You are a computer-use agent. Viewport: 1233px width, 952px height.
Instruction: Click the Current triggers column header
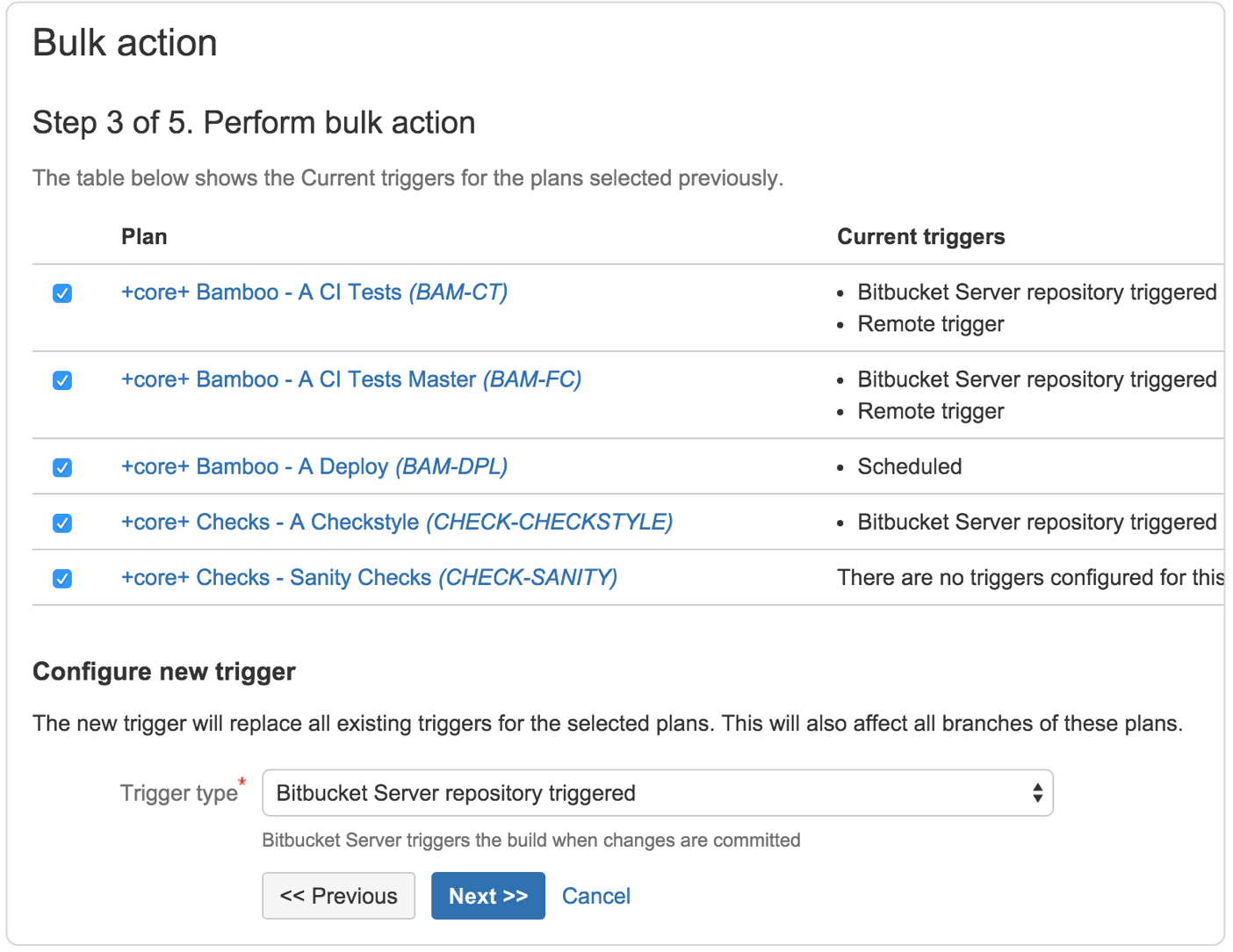point(921,237)
